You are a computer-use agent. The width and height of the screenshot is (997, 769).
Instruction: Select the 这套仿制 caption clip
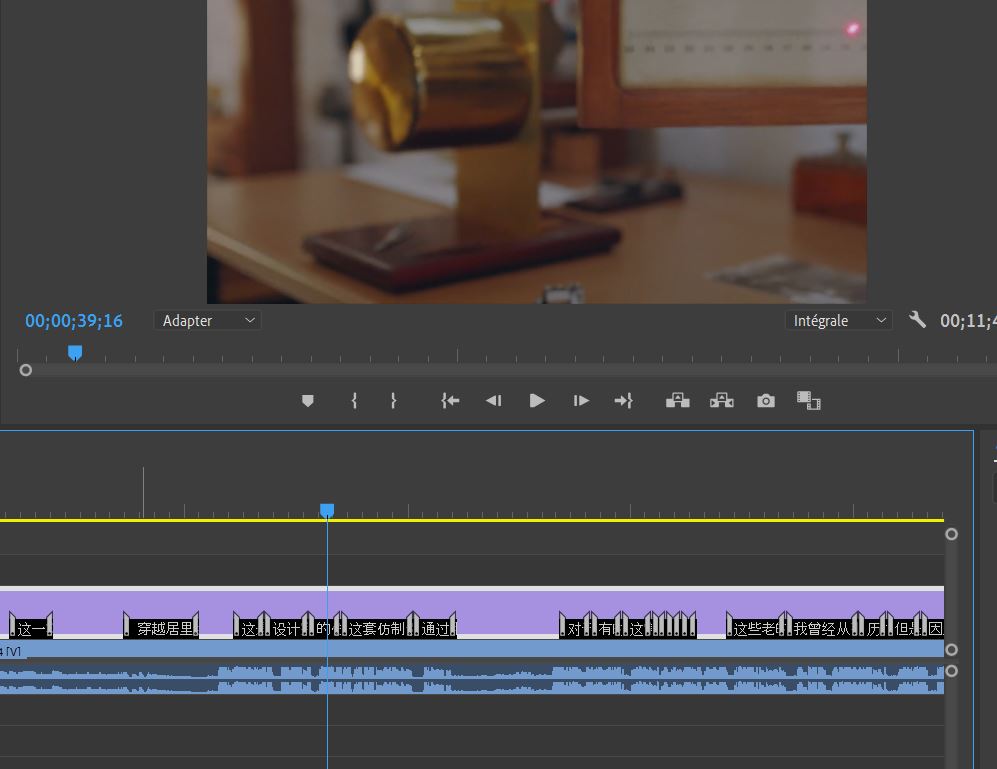point(376,629)
